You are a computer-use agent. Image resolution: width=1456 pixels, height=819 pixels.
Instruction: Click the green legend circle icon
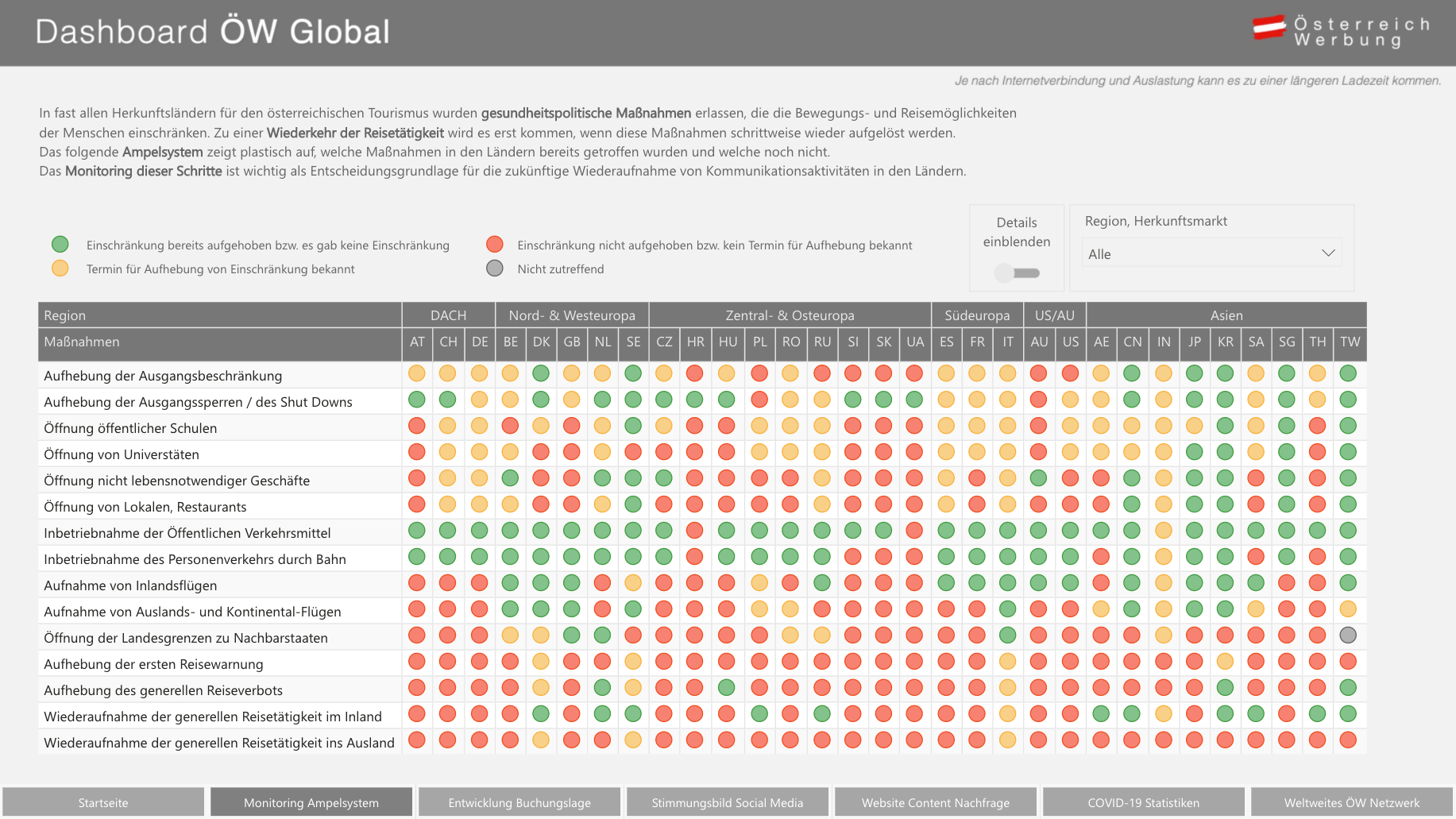click(x=60, y=244)
